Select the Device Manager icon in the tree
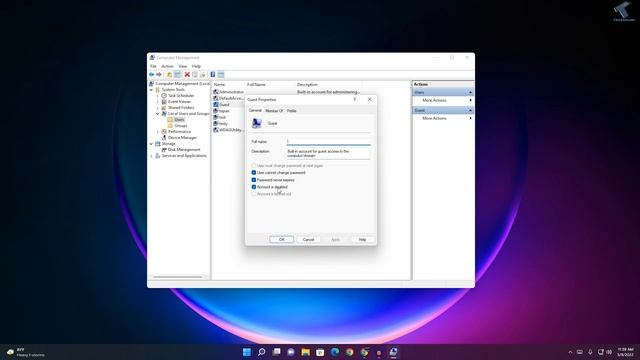640x360 pixels. pyautogui.click(x=164, y=138)
